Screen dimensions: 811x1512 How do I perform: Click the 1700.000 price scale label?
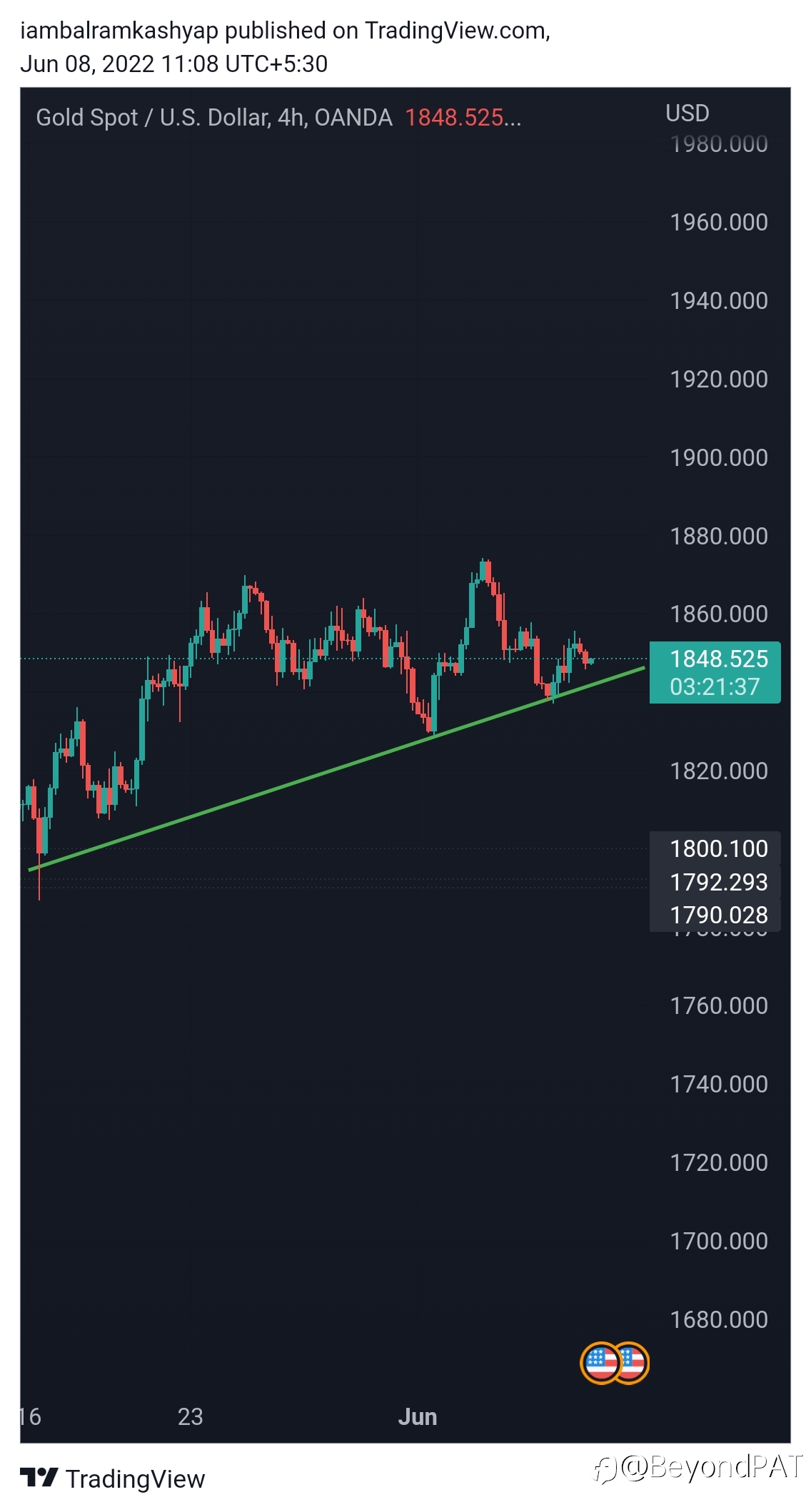pyautogui.click(x=719, y=1241)
